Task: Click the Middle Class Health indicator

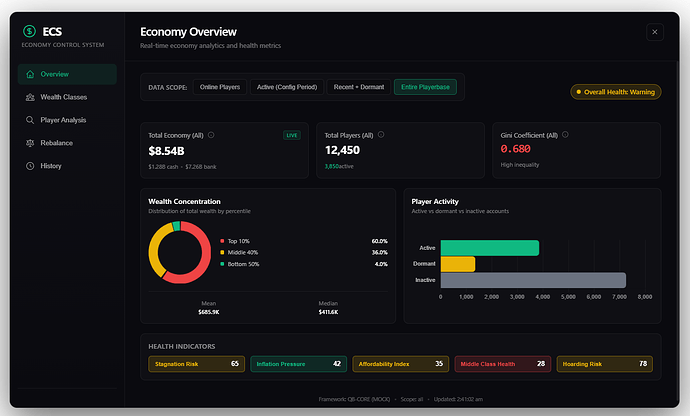Action: [503, 364]
